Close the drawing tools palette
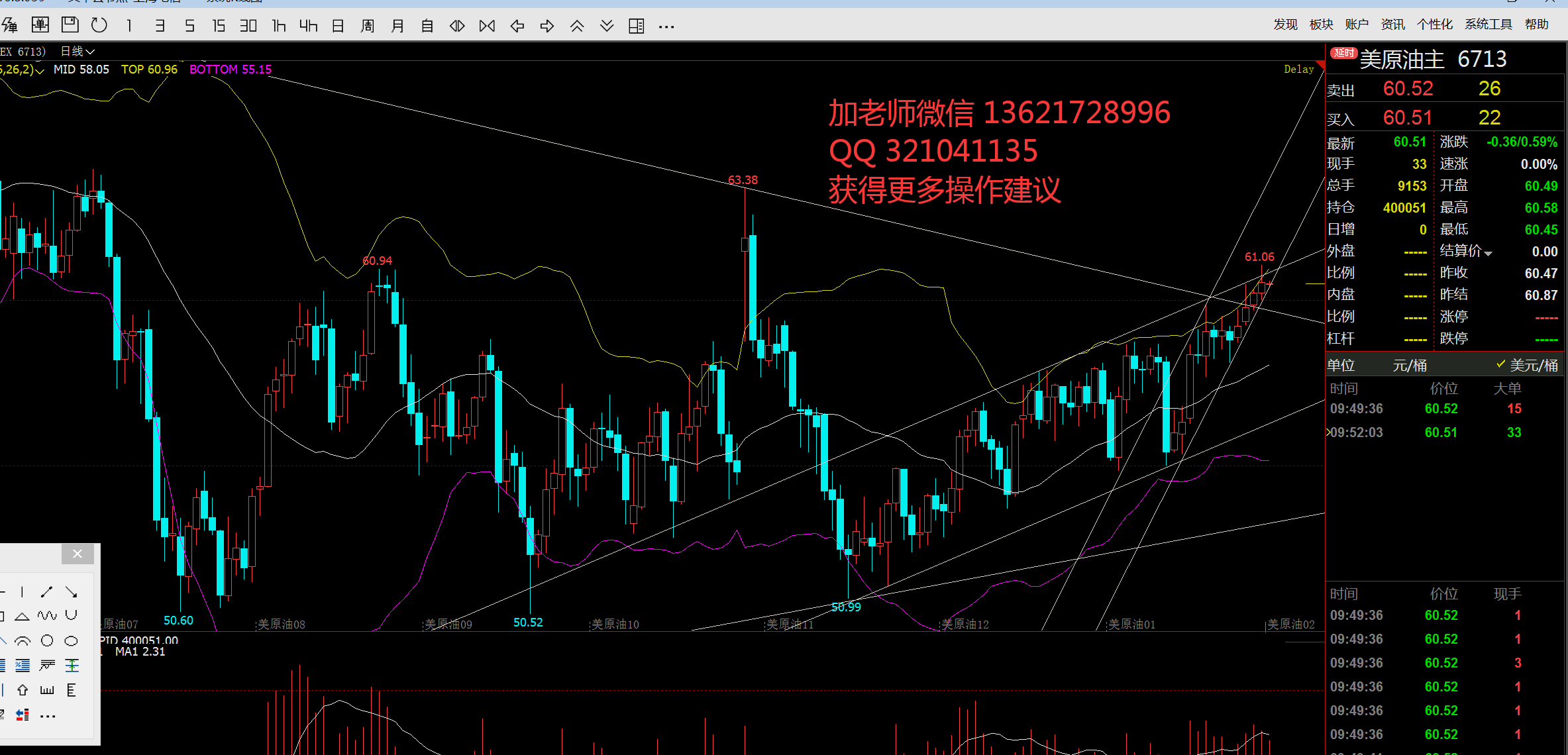 (x=78, y=554)
